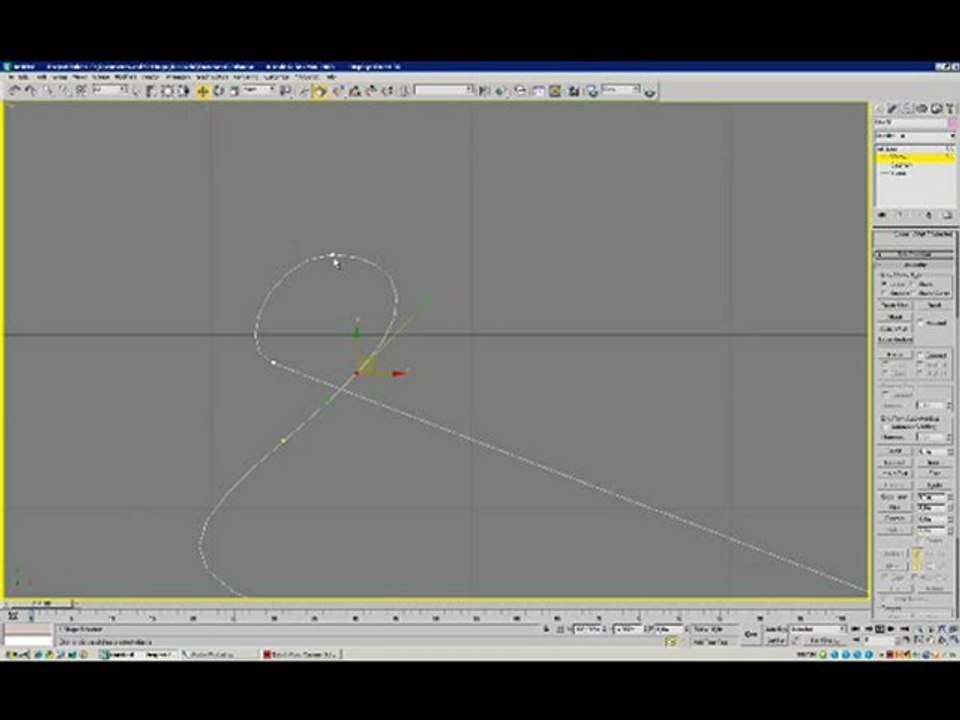Screen dimensions: 960x720
Task: Click the Break button in Geometry rollout
Action: pos(934,305)
